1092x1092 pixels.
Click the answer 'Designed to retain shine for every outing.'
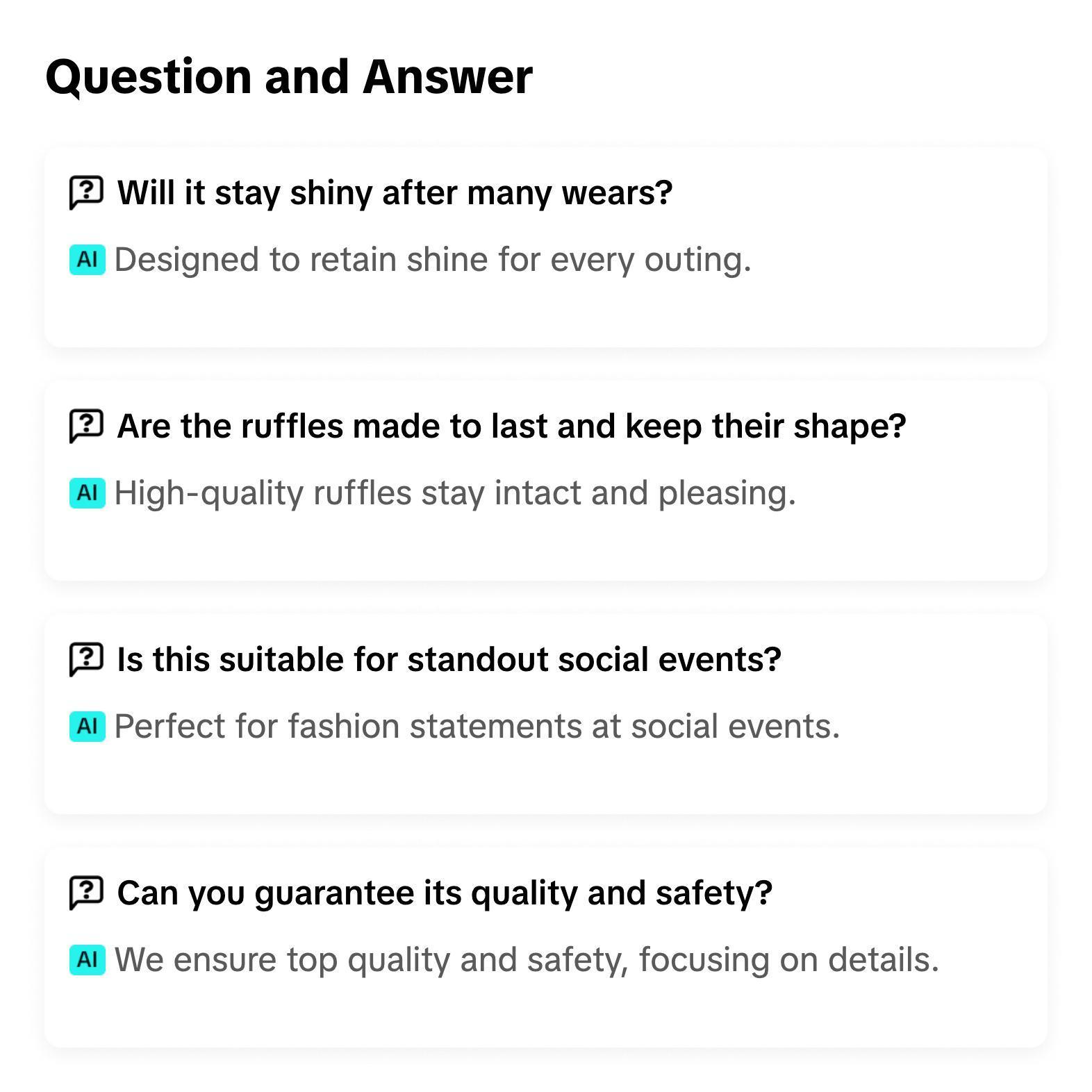432,260
